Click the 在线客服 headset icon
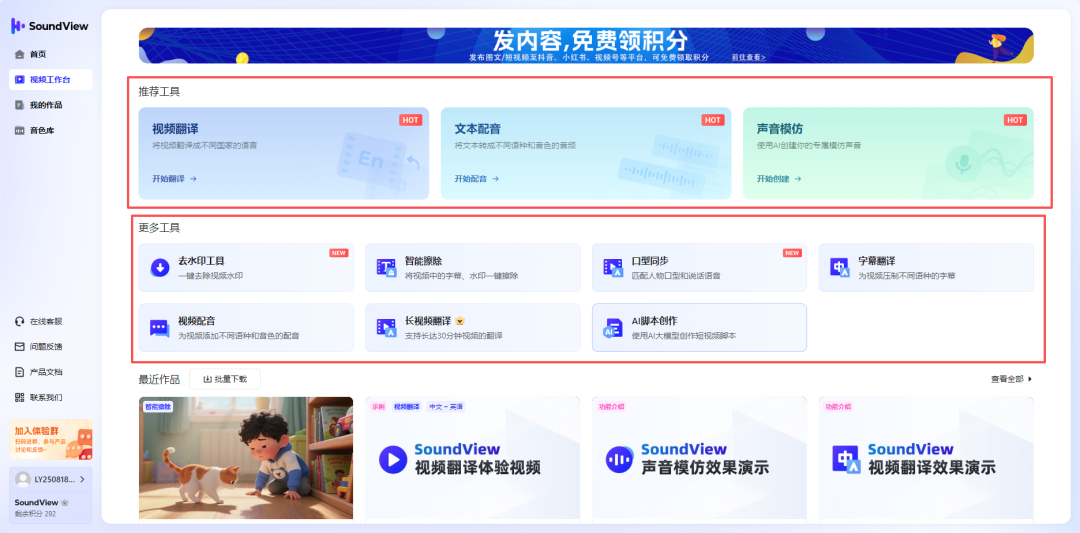The height and width of the screenshot is (533, 1080). pos(19,322)
